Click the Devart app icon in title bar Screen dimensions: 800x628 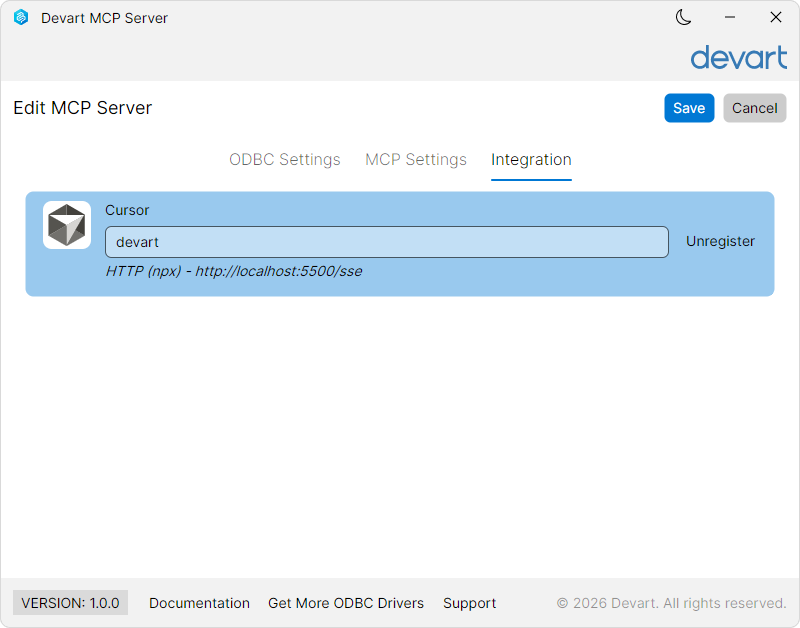(x=21, y=17)
